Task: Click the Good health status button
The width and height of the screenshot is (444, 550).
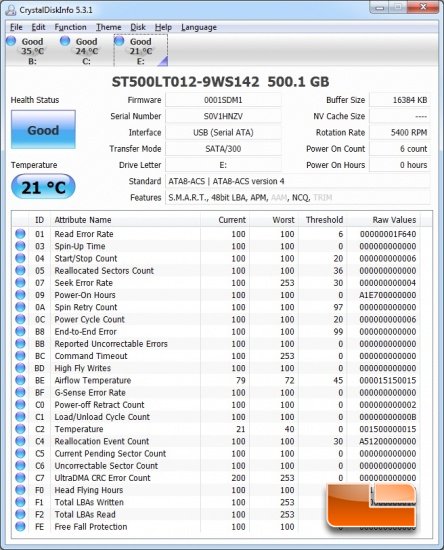Action: [43, 130]
